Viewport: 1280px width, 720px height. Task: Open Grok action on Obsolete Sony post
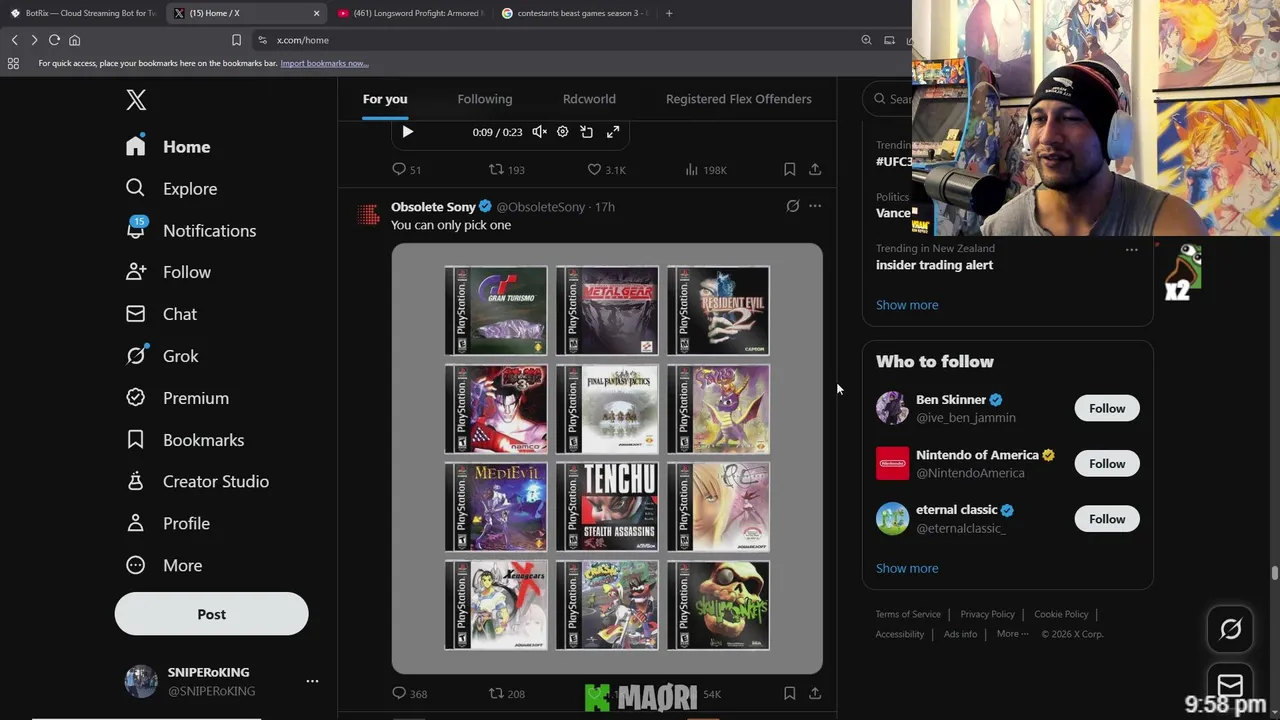pos(793,206)
